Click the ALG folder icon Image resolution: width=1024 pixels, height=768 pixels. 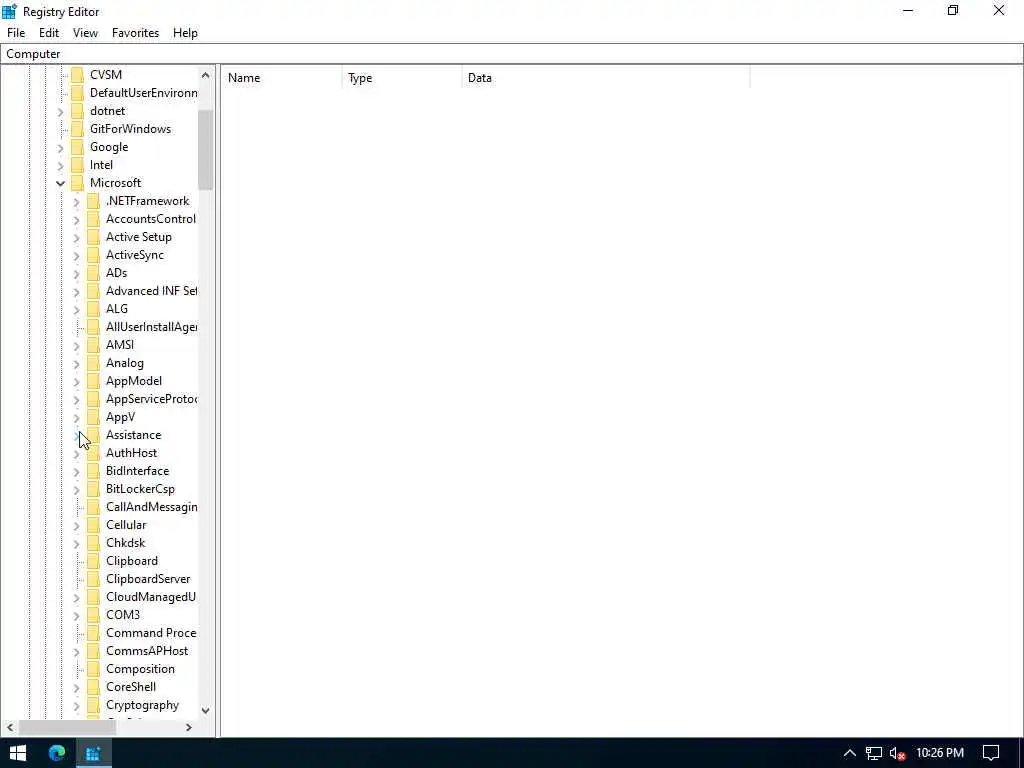[x=94, y=309]
